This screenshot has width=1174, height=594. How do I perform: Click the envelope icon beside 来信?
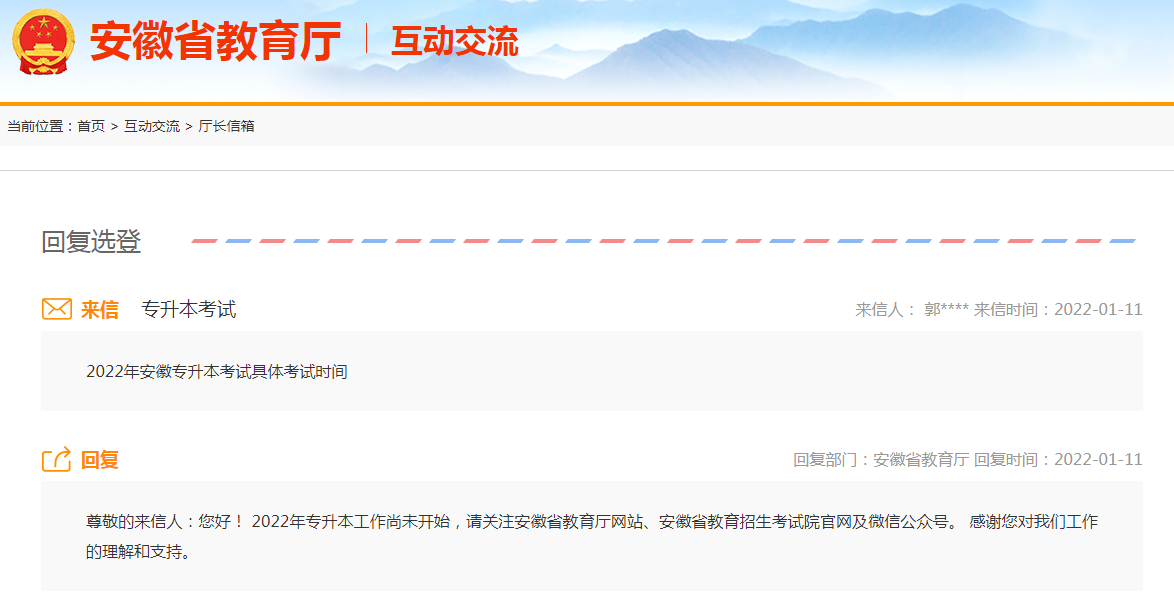tap(57, 309)
